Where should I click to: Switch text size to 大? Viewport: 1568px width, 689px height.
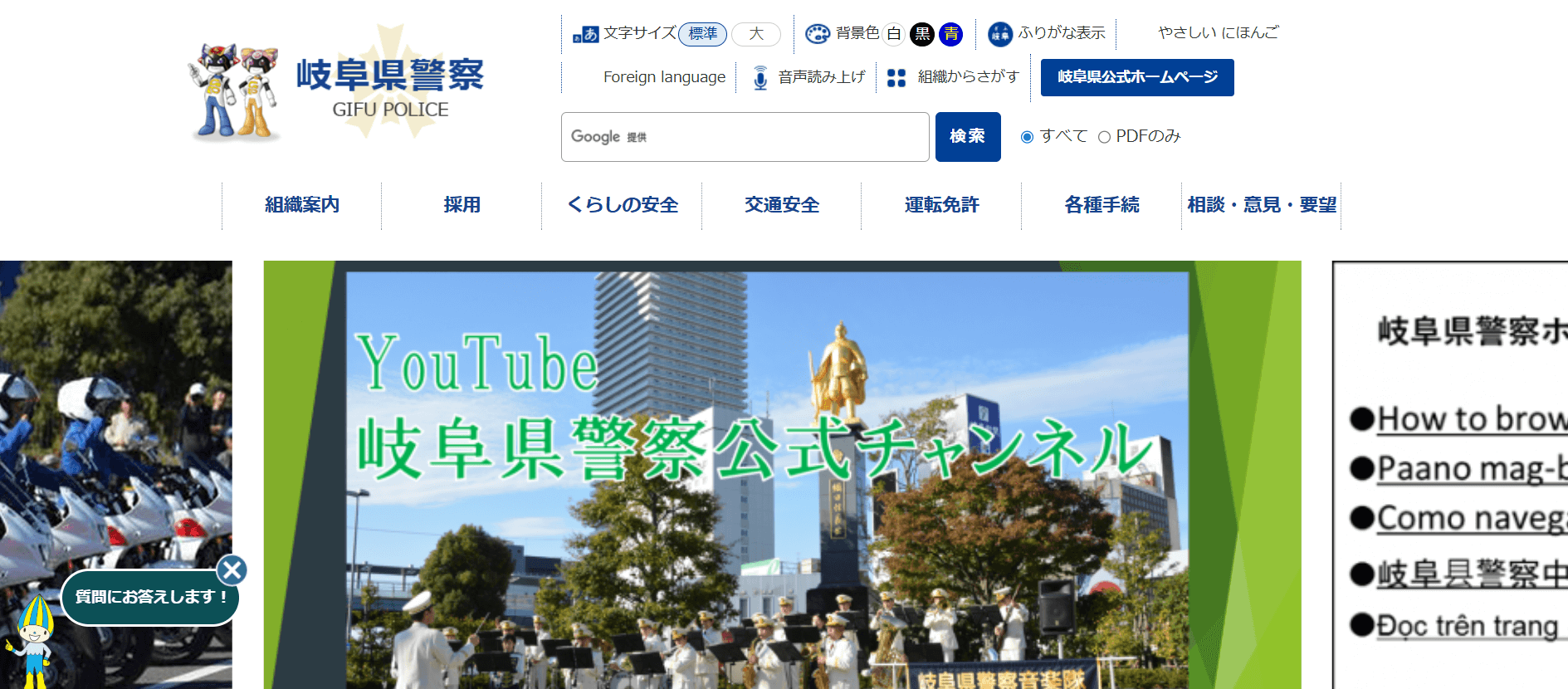pyautogui.click(x=755, y=34)
